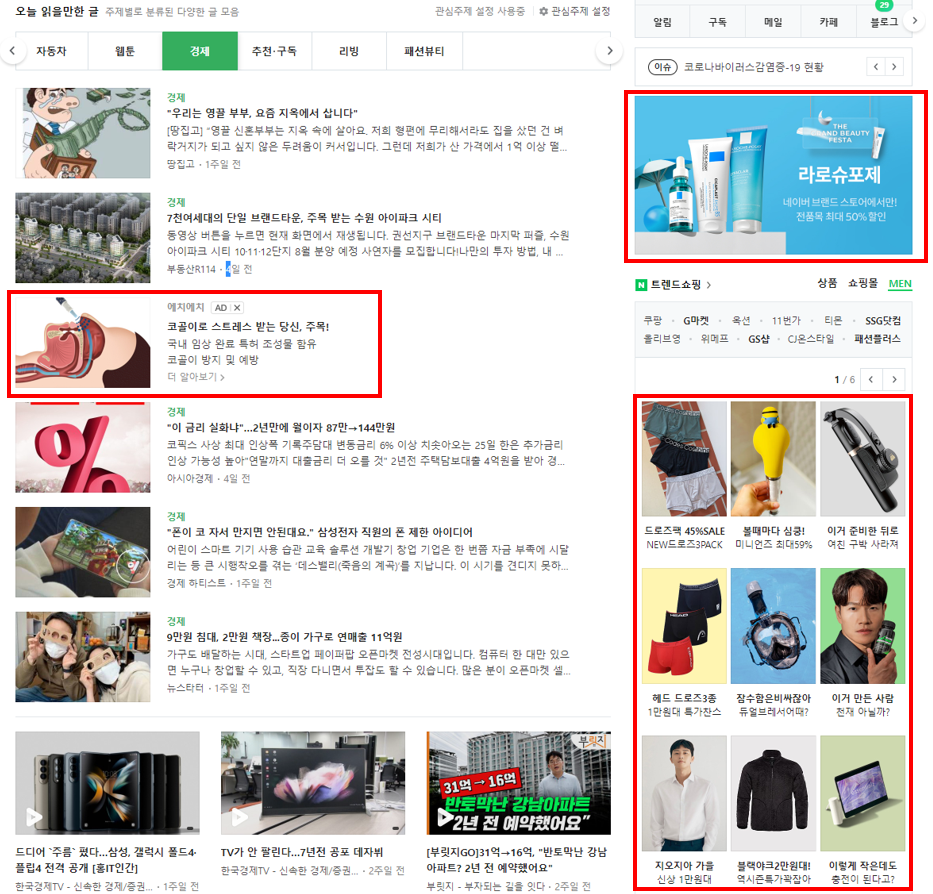Open 이렇게 작은데도 충전이 된다고 product
Viewport: 933px width, 894px height.
tap(862, 810)
